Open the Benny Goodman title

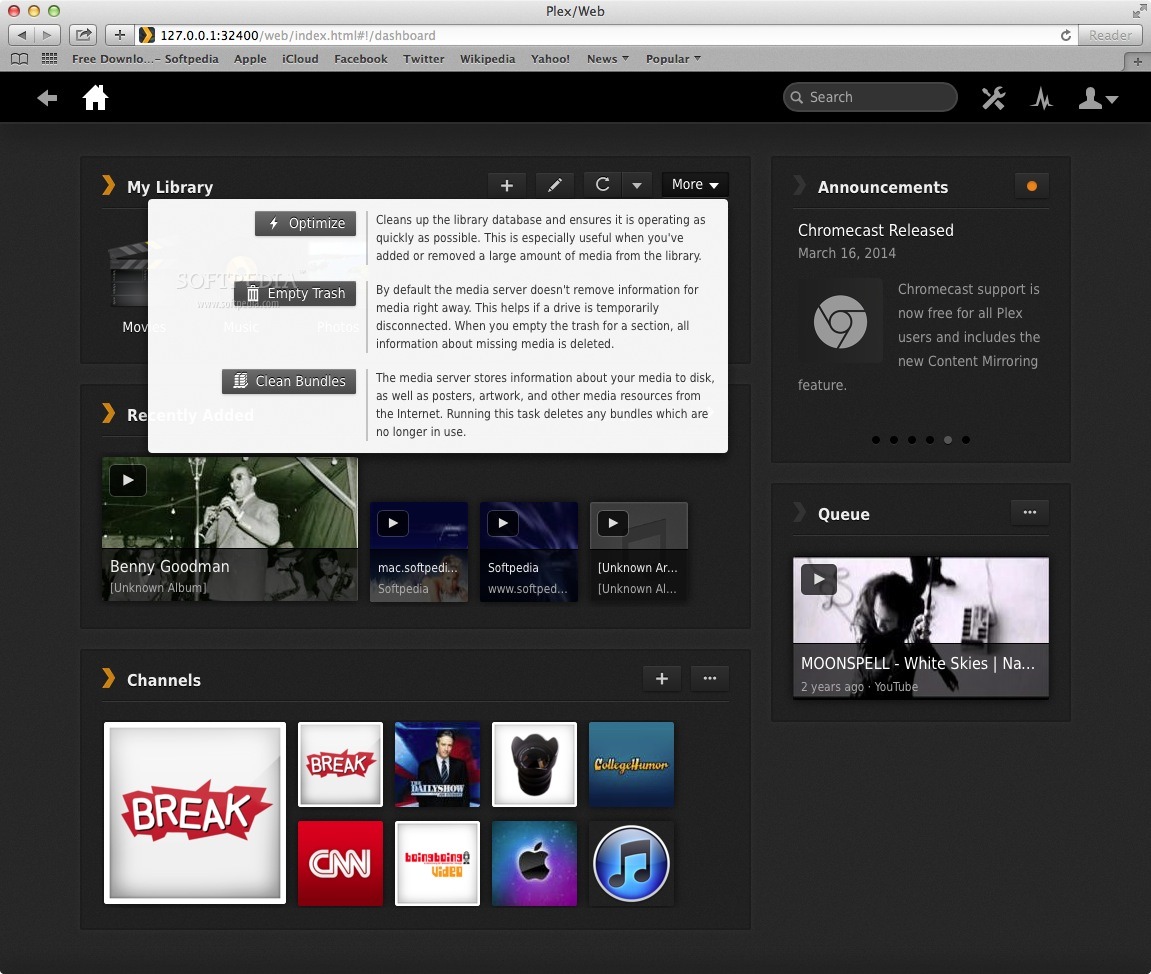[x=170, y=567]
